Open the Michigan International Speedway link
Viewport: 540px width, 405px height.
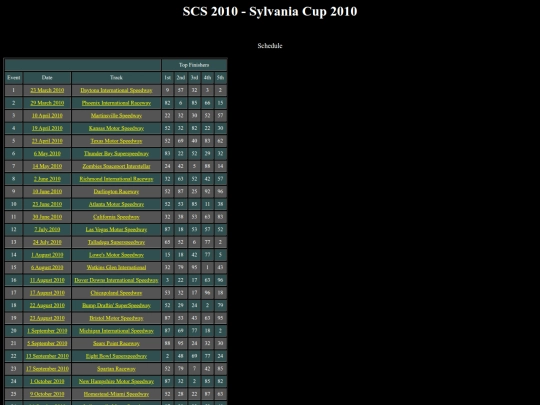click(x=116, y=331)
